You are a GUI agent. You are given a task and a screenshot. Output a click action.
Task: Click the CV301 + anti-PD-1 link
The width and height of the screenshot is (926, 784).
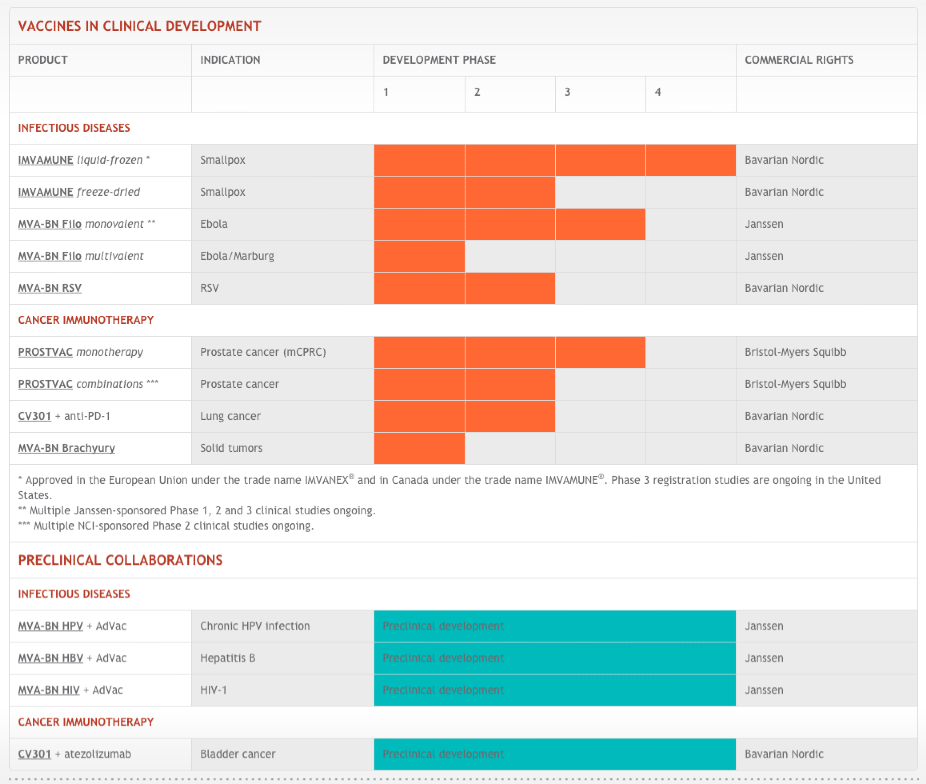(x=34, y=416)
